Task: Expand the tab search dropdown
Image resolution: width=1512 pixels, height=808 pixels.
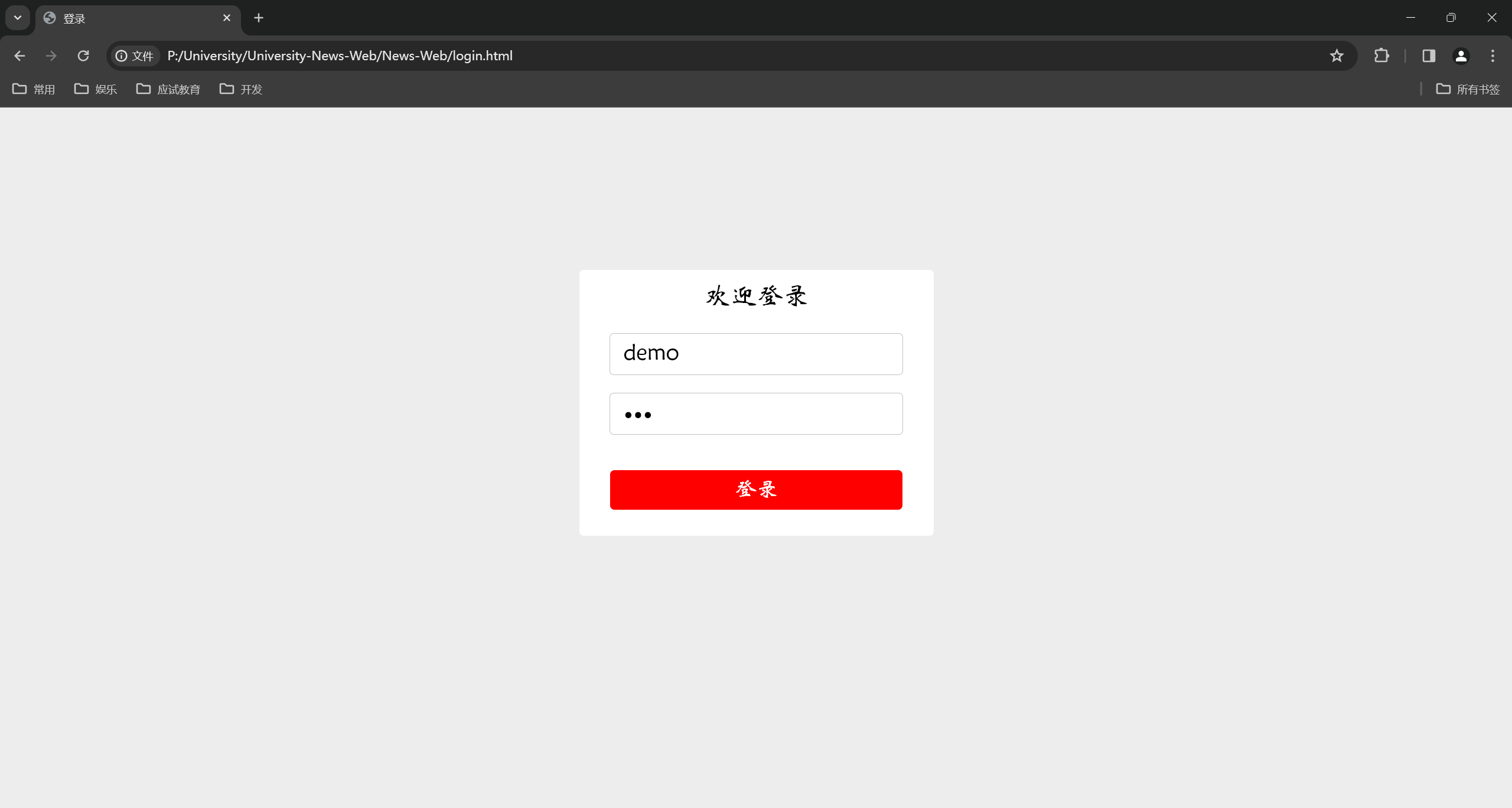Action: coord(18,18)
